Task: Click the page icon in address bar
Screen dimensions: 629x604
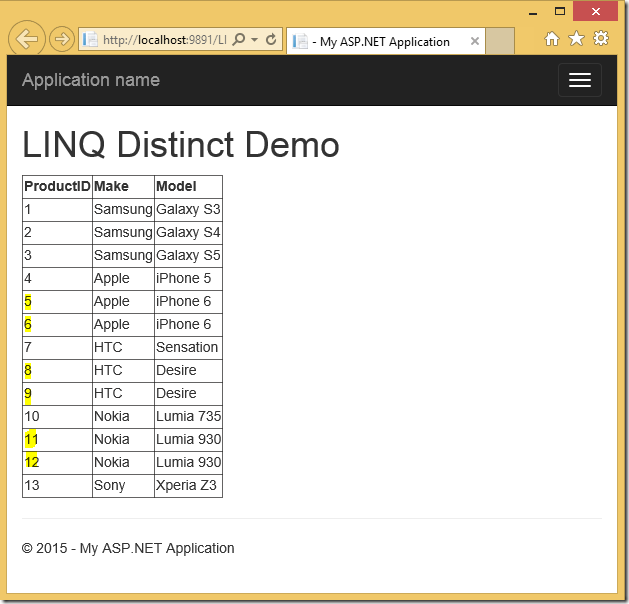Action: click(90, 39)
